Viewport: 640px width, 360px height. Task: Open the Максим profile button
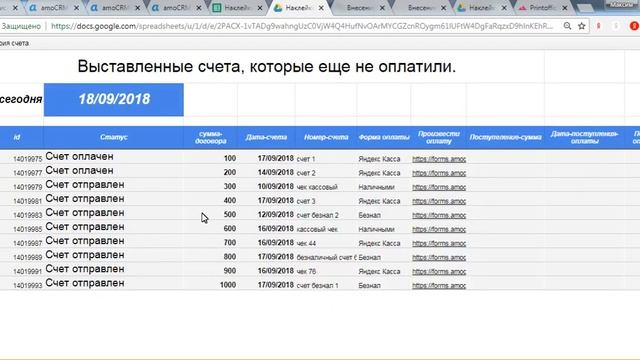point(621,4)
